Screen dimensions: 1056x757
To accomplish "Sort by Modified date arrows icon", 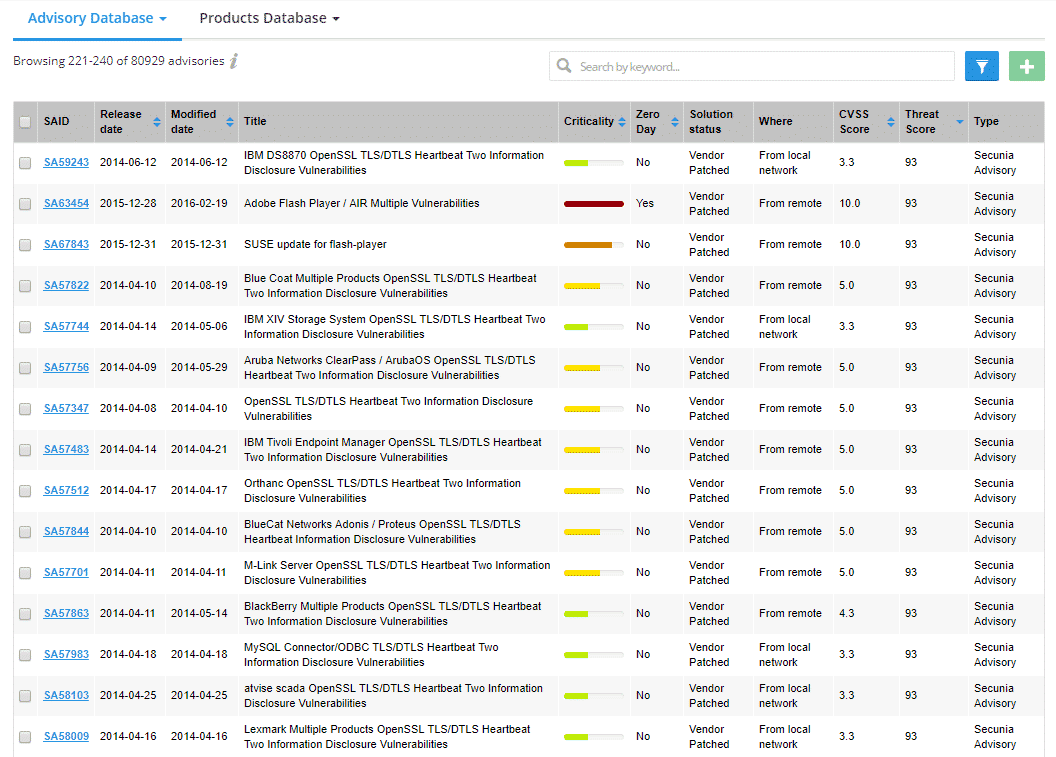I will tap(228, 122).
